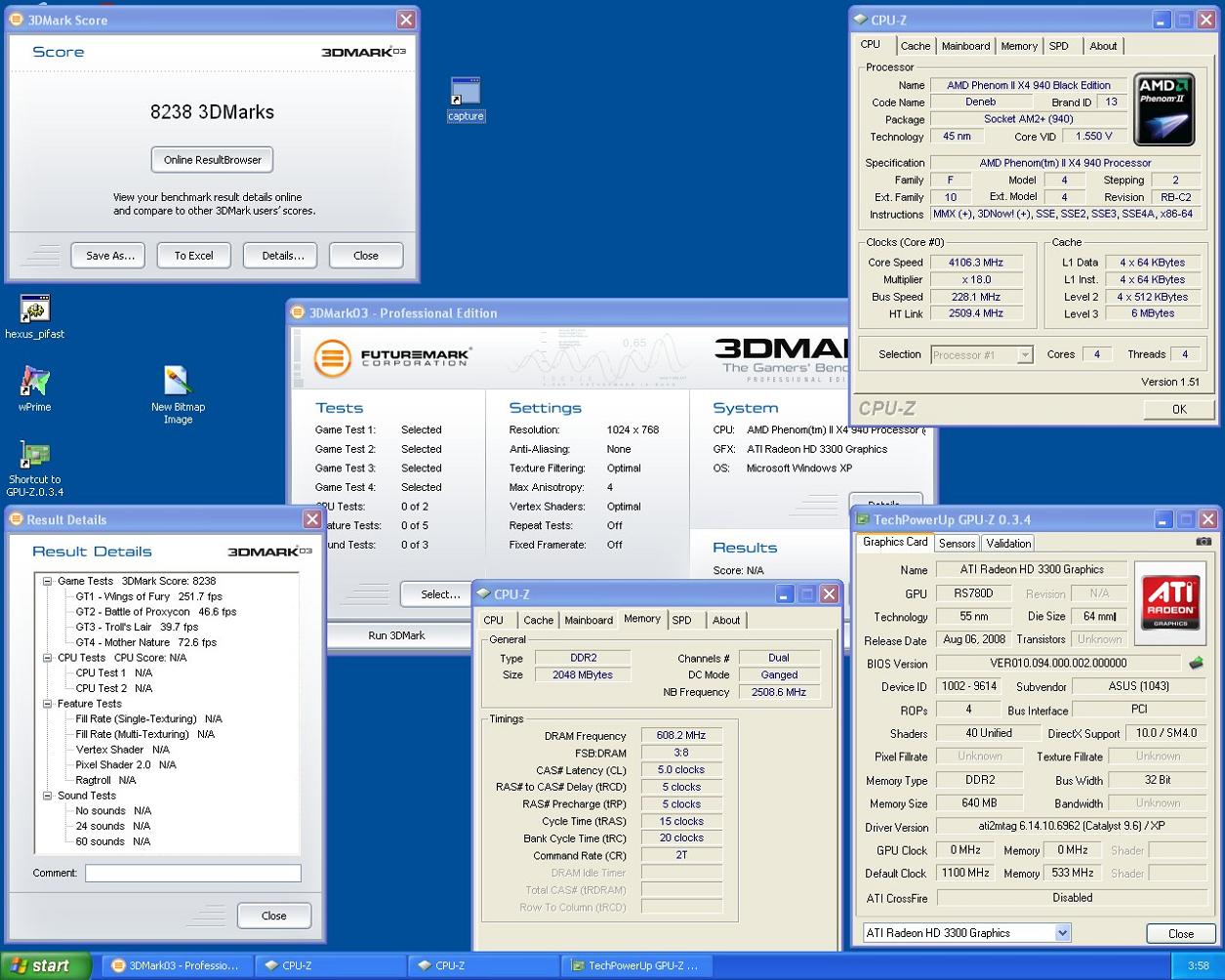Select GT1 - Wings of Fury row

[x=149, y=596]
